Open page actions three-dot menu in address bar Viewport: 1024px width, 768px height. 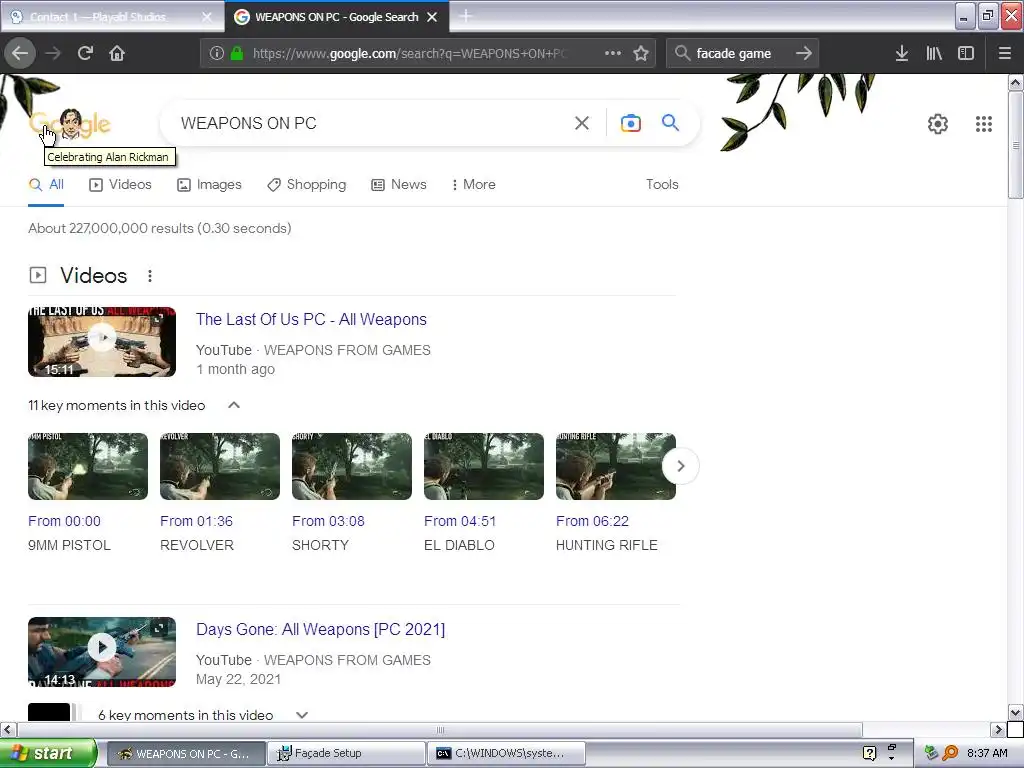(613, 53)
